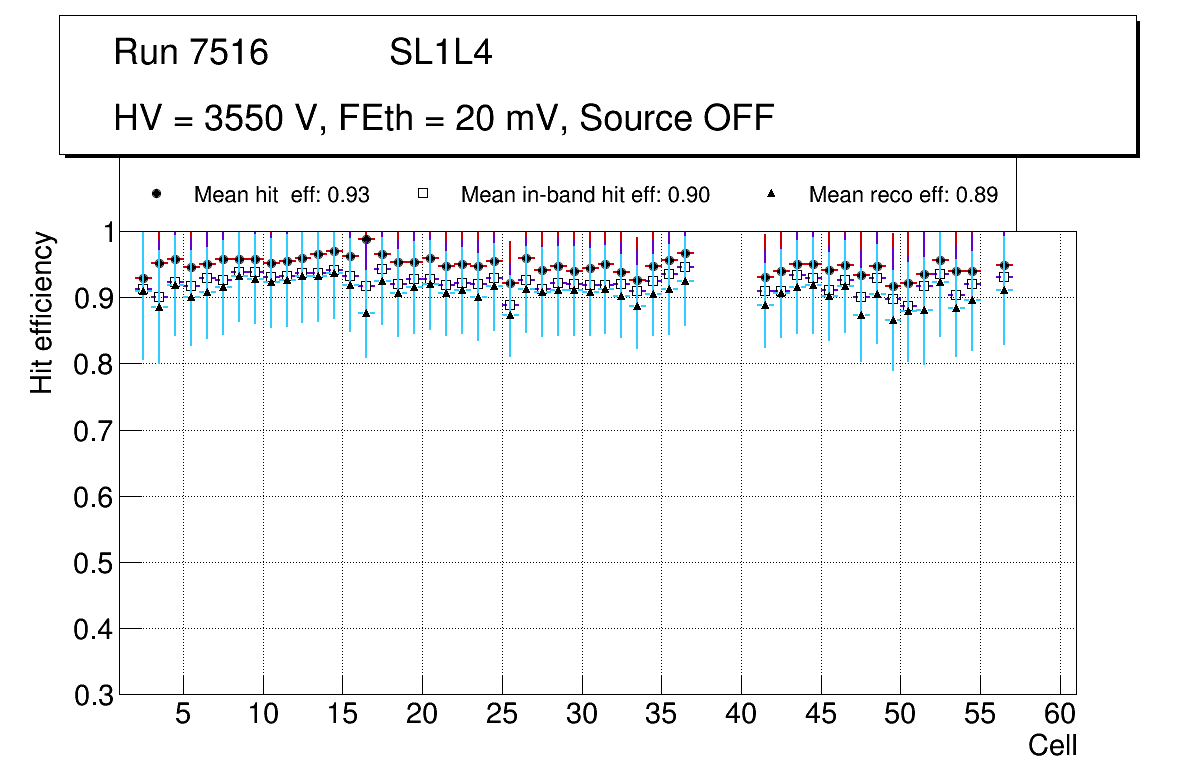1196x772 pixels.
Task: Select the 'Mean in-band hit eff: 0.90' label
Action: [x=585, y=195]
